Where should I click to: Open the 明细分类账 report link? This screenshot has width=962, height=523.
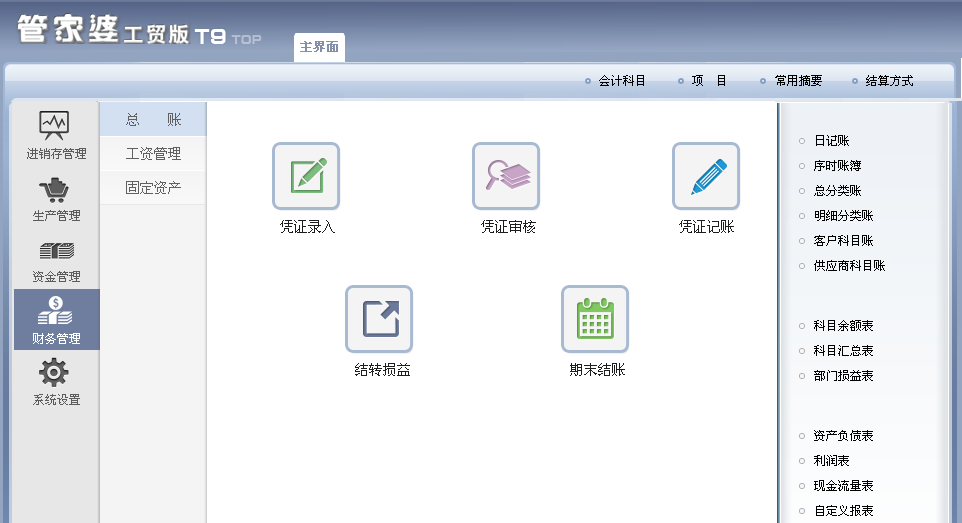coord(844,215)
